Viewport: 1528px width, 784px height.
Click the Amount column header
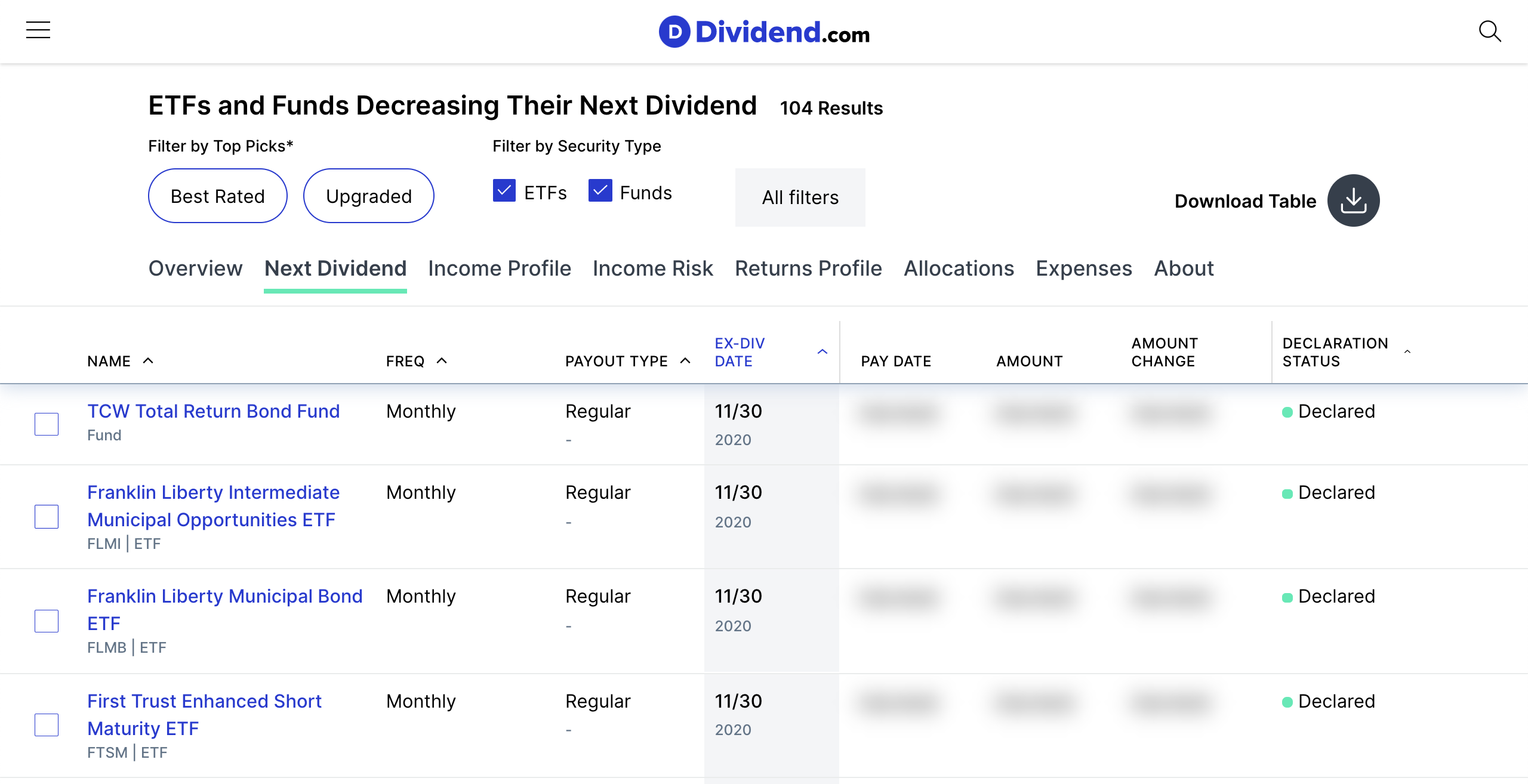[1030, 361]
